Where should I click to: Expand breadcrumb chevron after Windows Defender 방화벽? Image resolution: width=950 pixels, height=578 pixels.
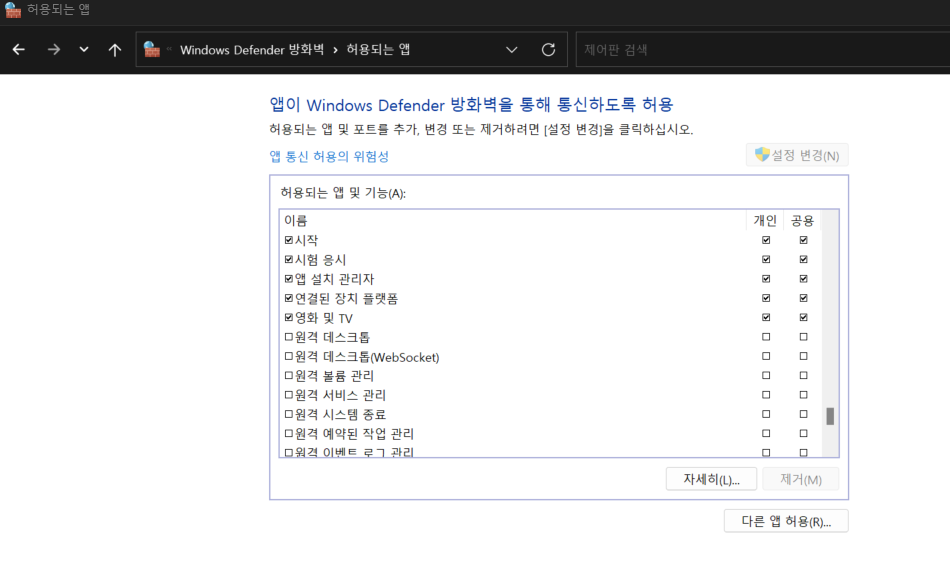335,50
